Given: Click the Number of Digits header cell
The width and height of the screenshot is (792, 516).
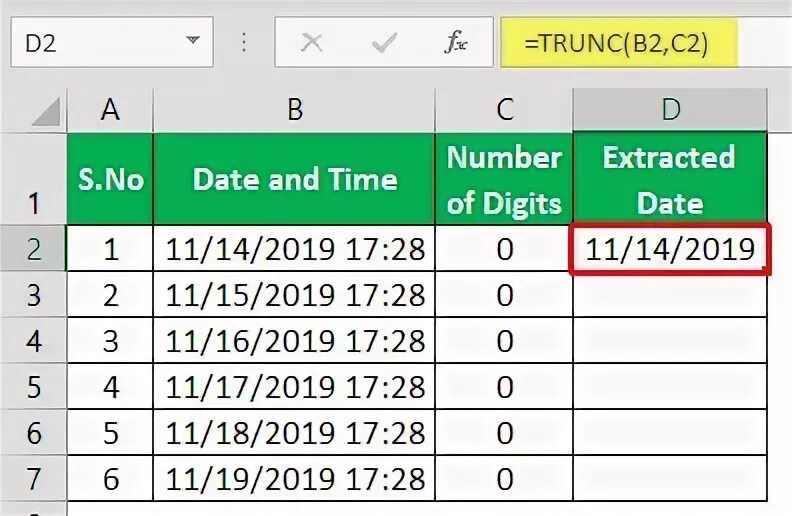Looking at the screenshot, I should click(504, 179).
